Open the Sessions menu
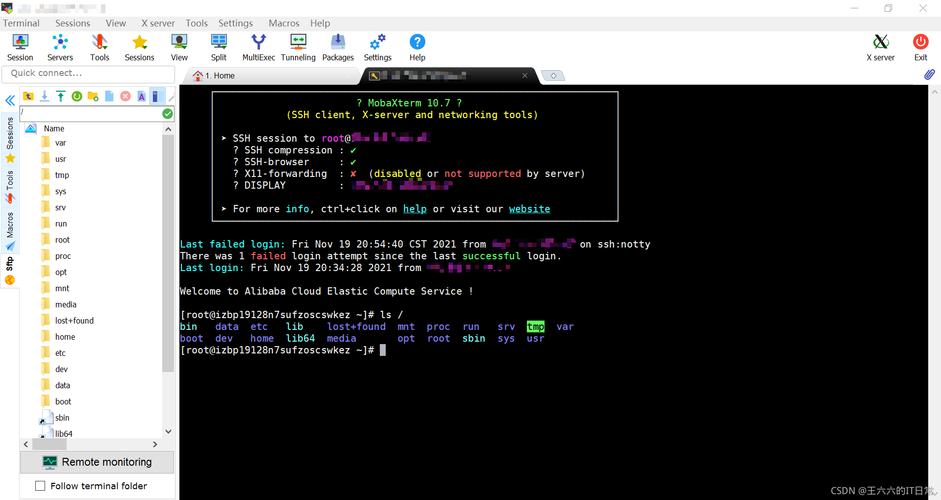The image size is (941, 500). [73, 23]
